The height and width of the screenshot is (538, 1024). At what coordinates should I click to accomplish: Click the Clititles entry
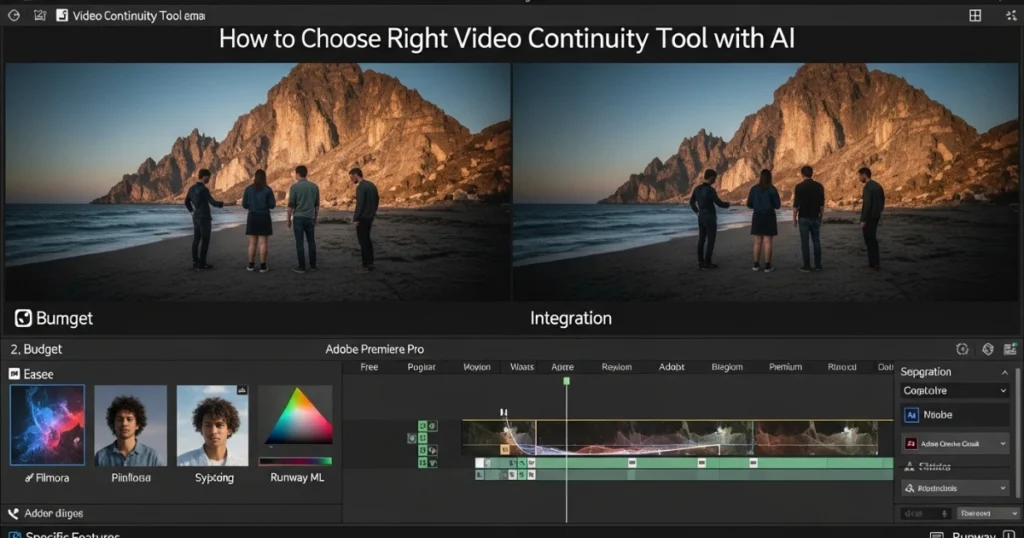coord(934,466)
